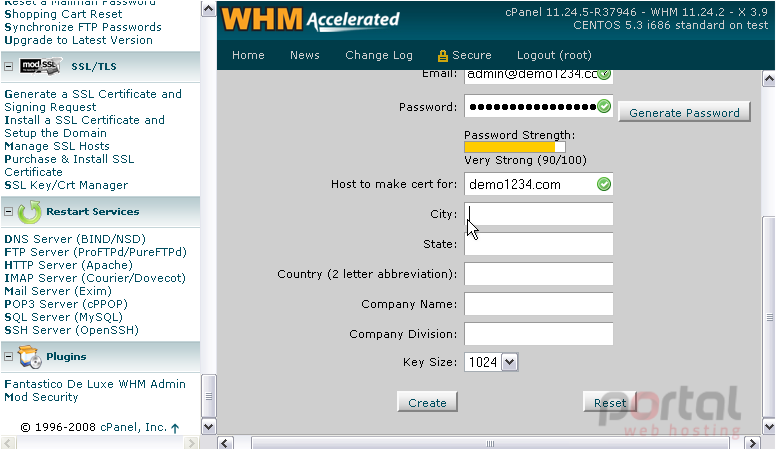Click main pane horizontal scroll left arrow
This screenshot has width=776, height=450.
(225, 443)
